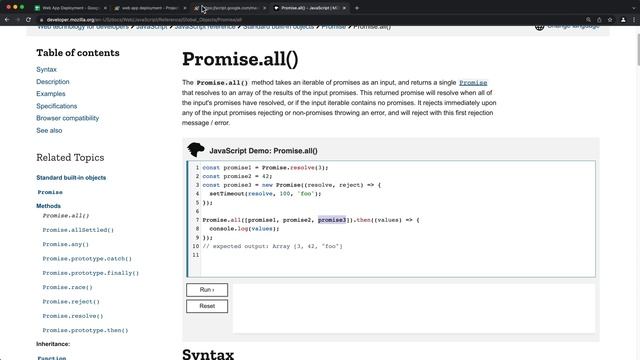The height and width of the screenshot is (360, 640).
Task: Open a new tab with the plus icon
Action: pyautogui.click(x=357, y=8)
